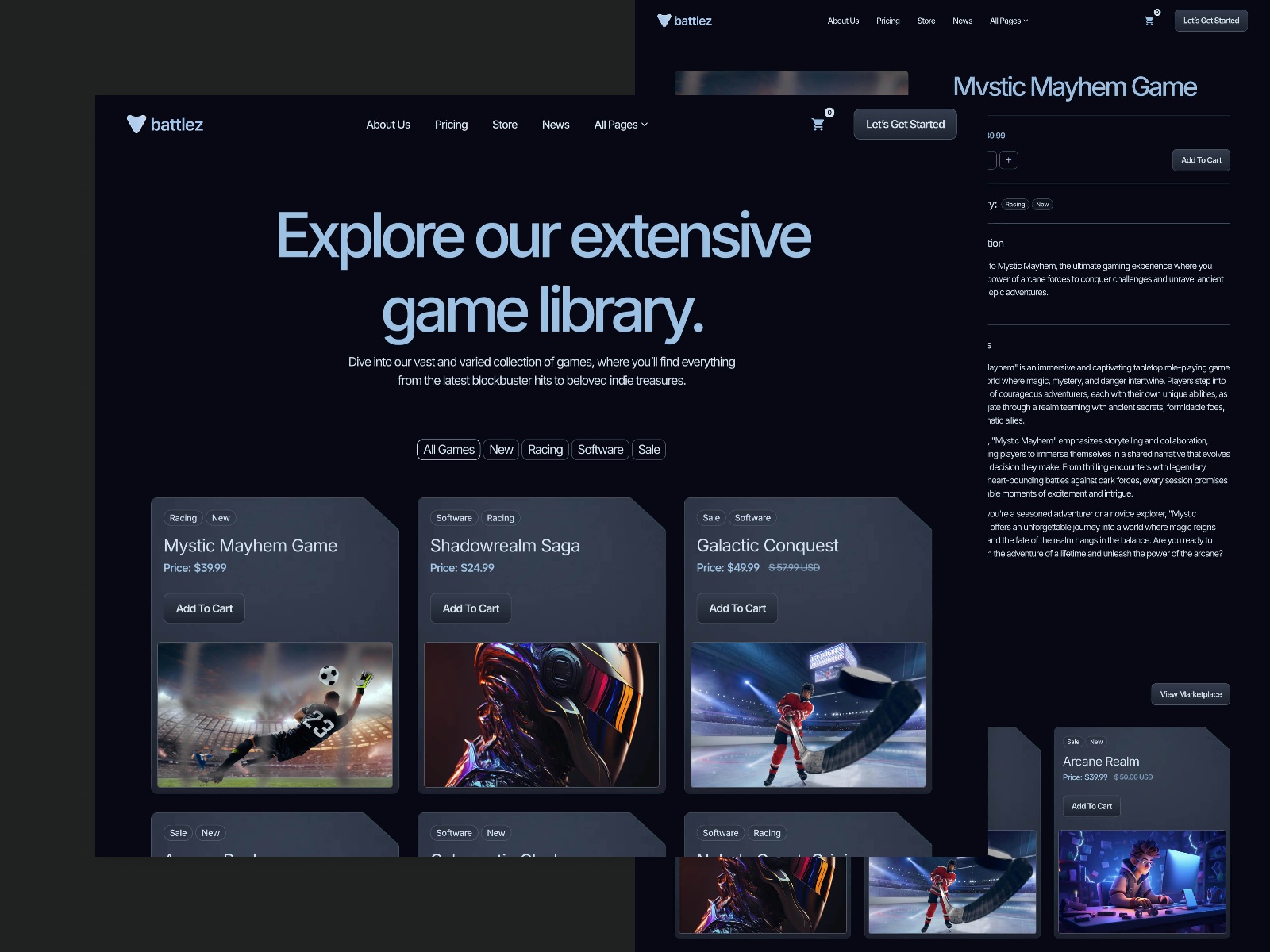This screenshot has width=1270, height=952.
Task: Click the helmet thumbnail in back window
Action: [x=763, y=895]
